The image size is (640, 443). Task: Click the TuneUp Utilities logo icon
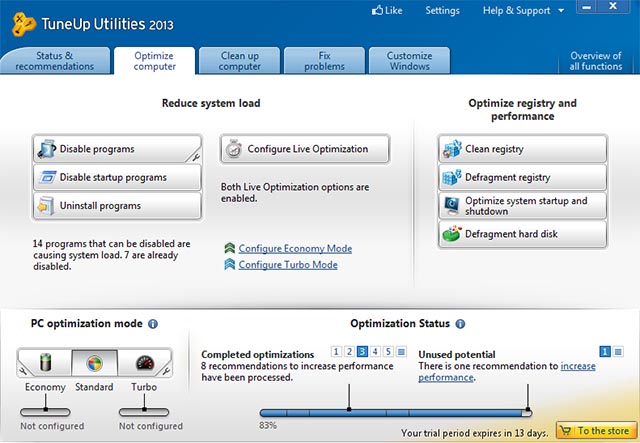pos(24,24)
